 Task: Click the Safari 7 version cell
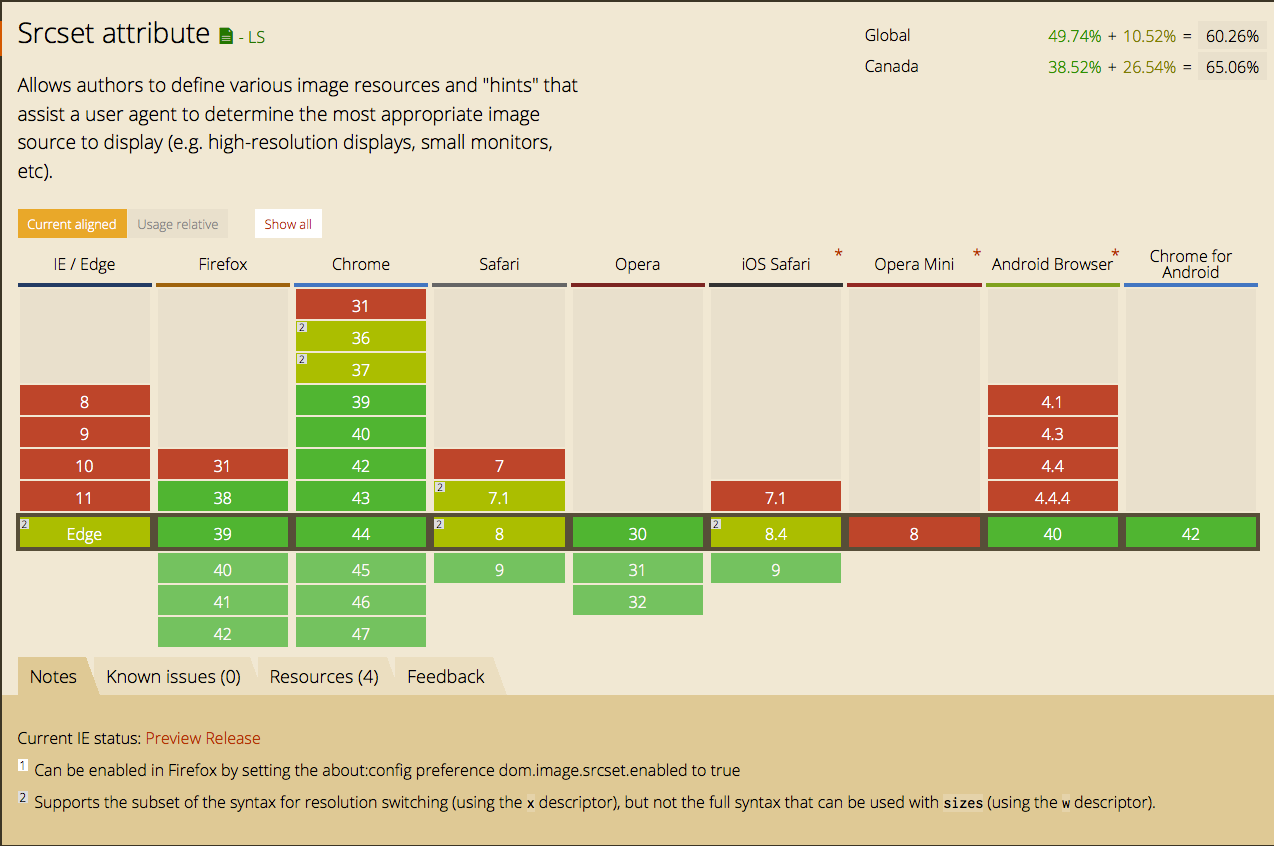click(x=499, y=465)
